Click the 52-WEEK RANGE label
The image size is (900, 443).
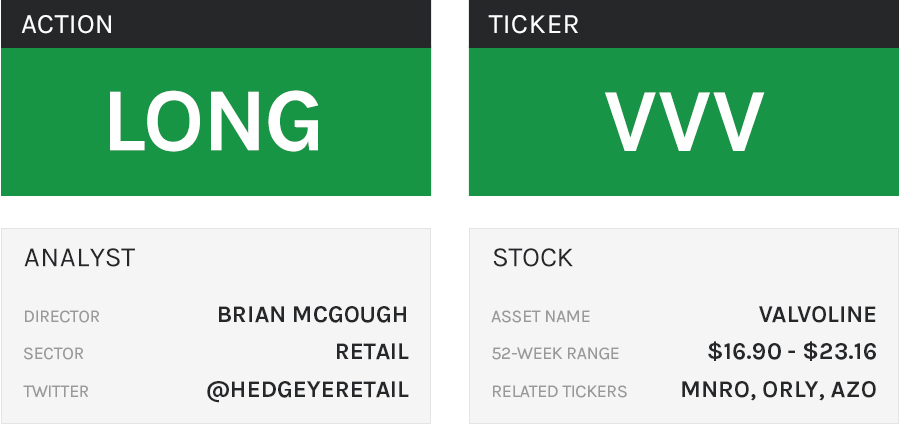tap(556, 354)
